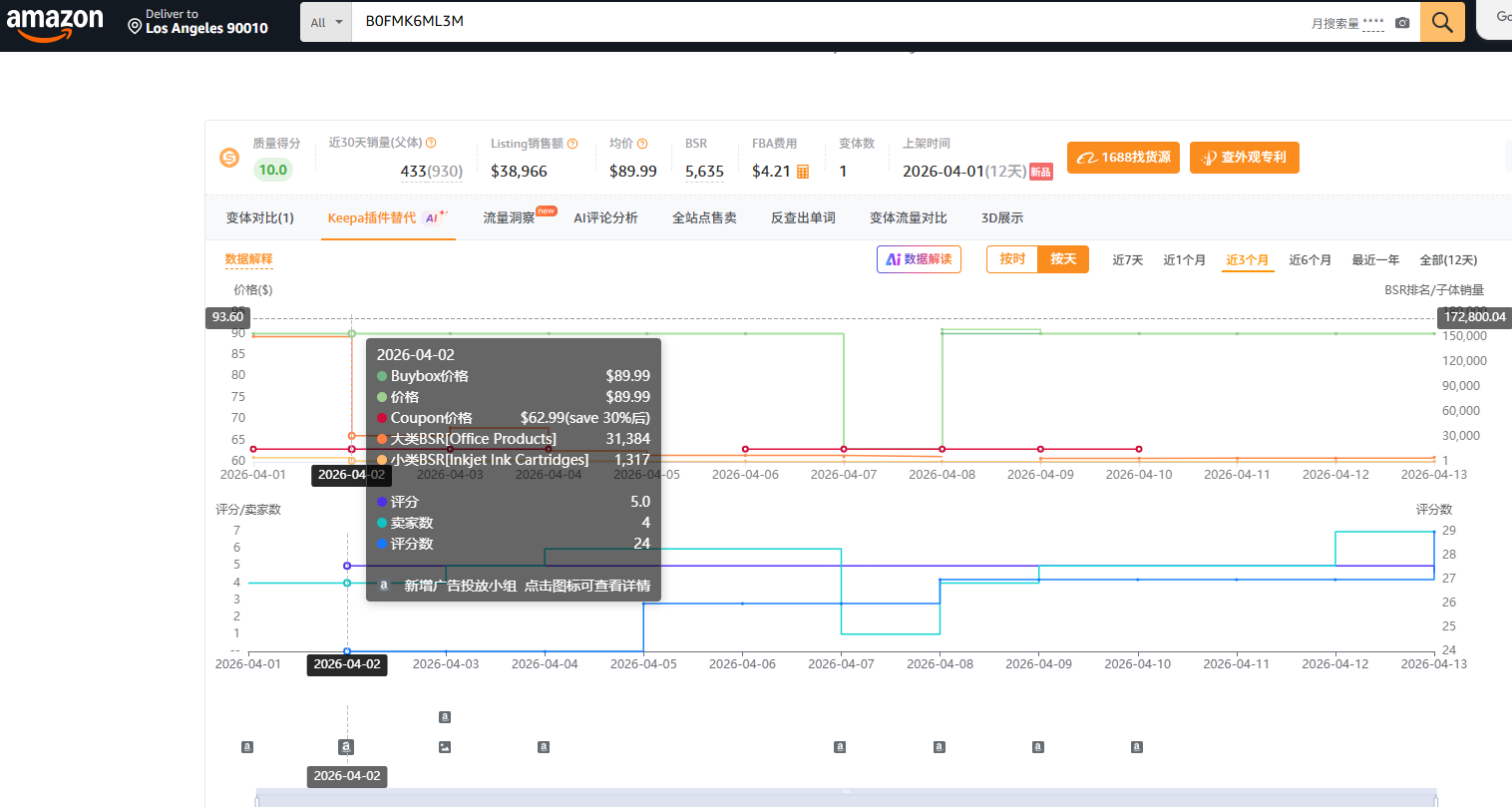Viewport: 1512px width, 807px height.
Task: Switch chart to 按天 daily view
Action: pos(1063,259)
